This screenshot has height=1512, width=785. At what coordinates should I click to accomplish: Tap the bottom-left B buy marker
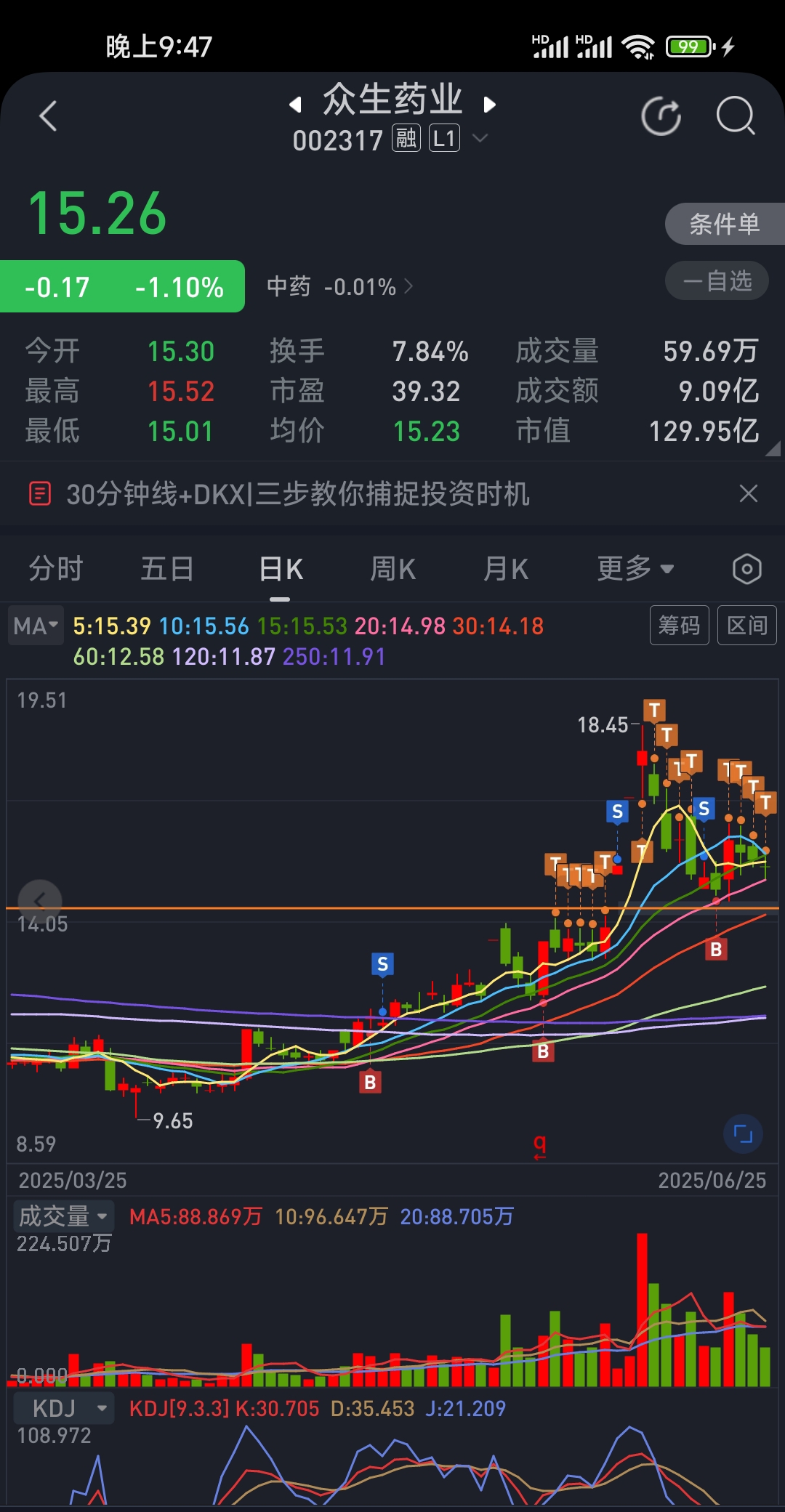pos(370,1083)
